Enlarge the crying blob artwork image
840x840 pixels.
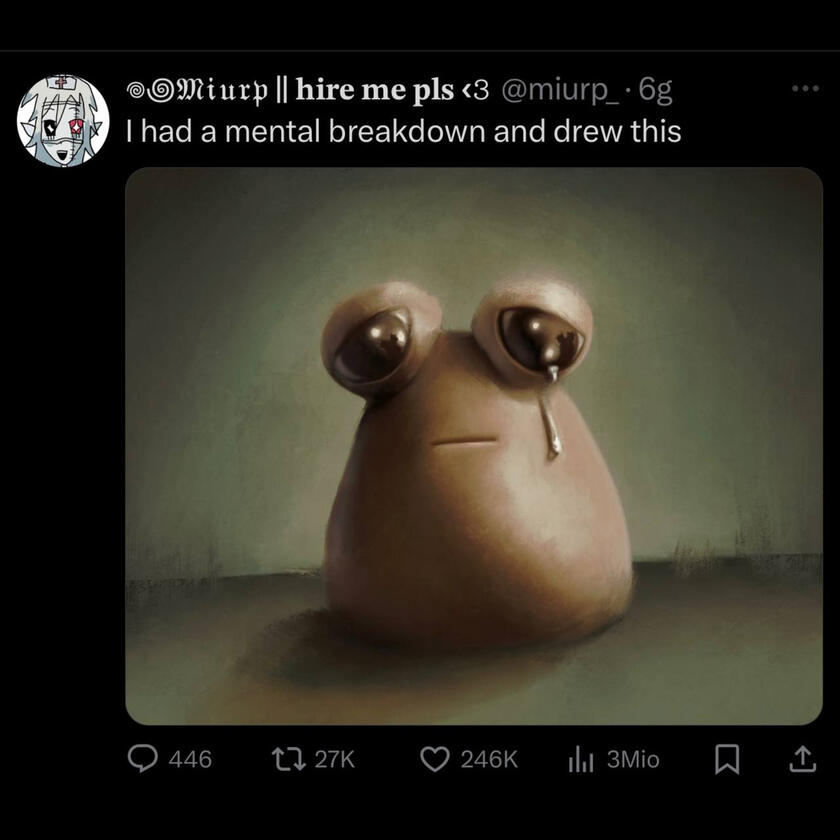(x=473, y=445)
